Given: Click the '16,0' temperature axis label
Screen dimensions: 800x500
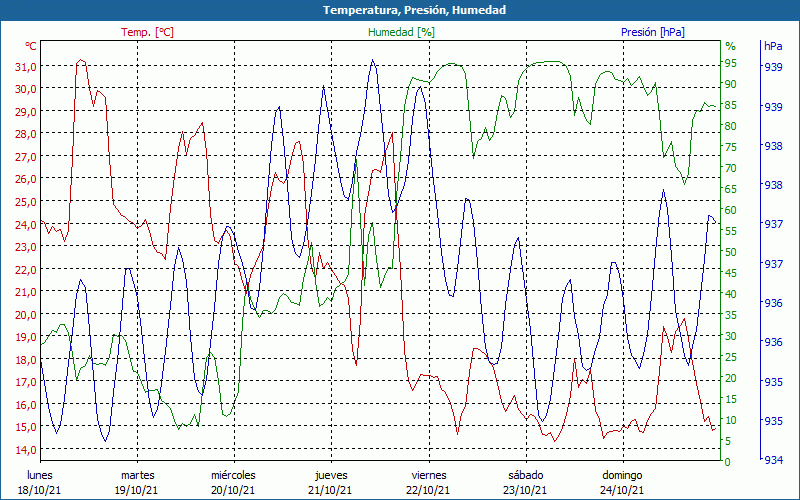Looking at the screenshot, I should (26, 405).
